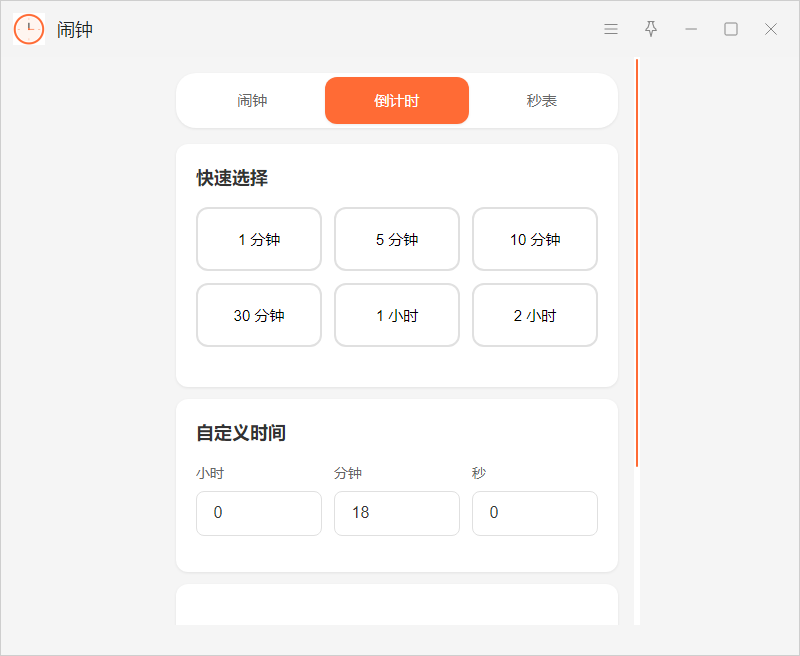Image resolution: width=800 pixels, height=656 pixels.
Task: Pick the 5 分钟 quick preset
Action: tap(397, 239)
